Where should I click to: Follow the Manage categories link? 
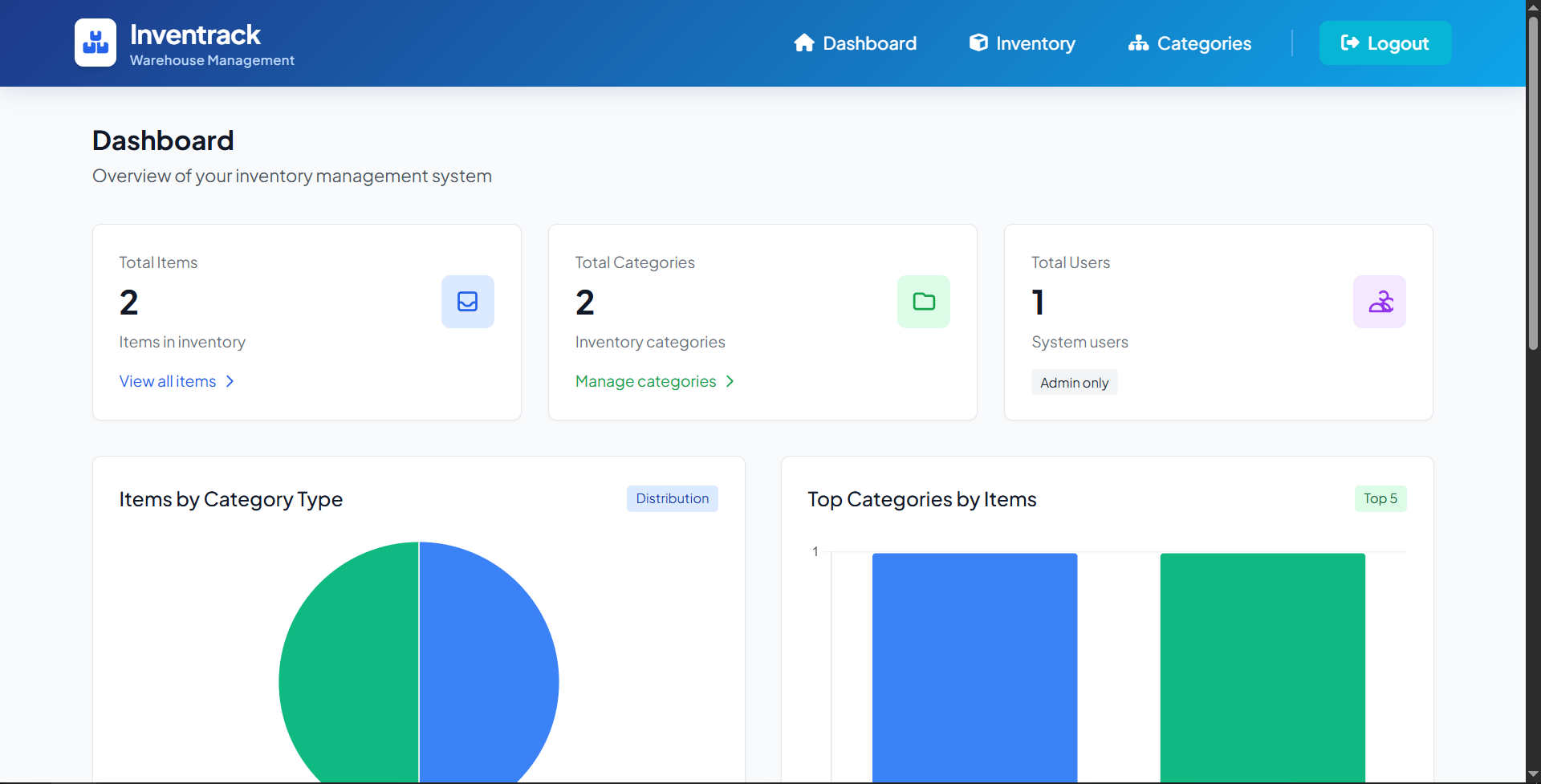(655, 381)
